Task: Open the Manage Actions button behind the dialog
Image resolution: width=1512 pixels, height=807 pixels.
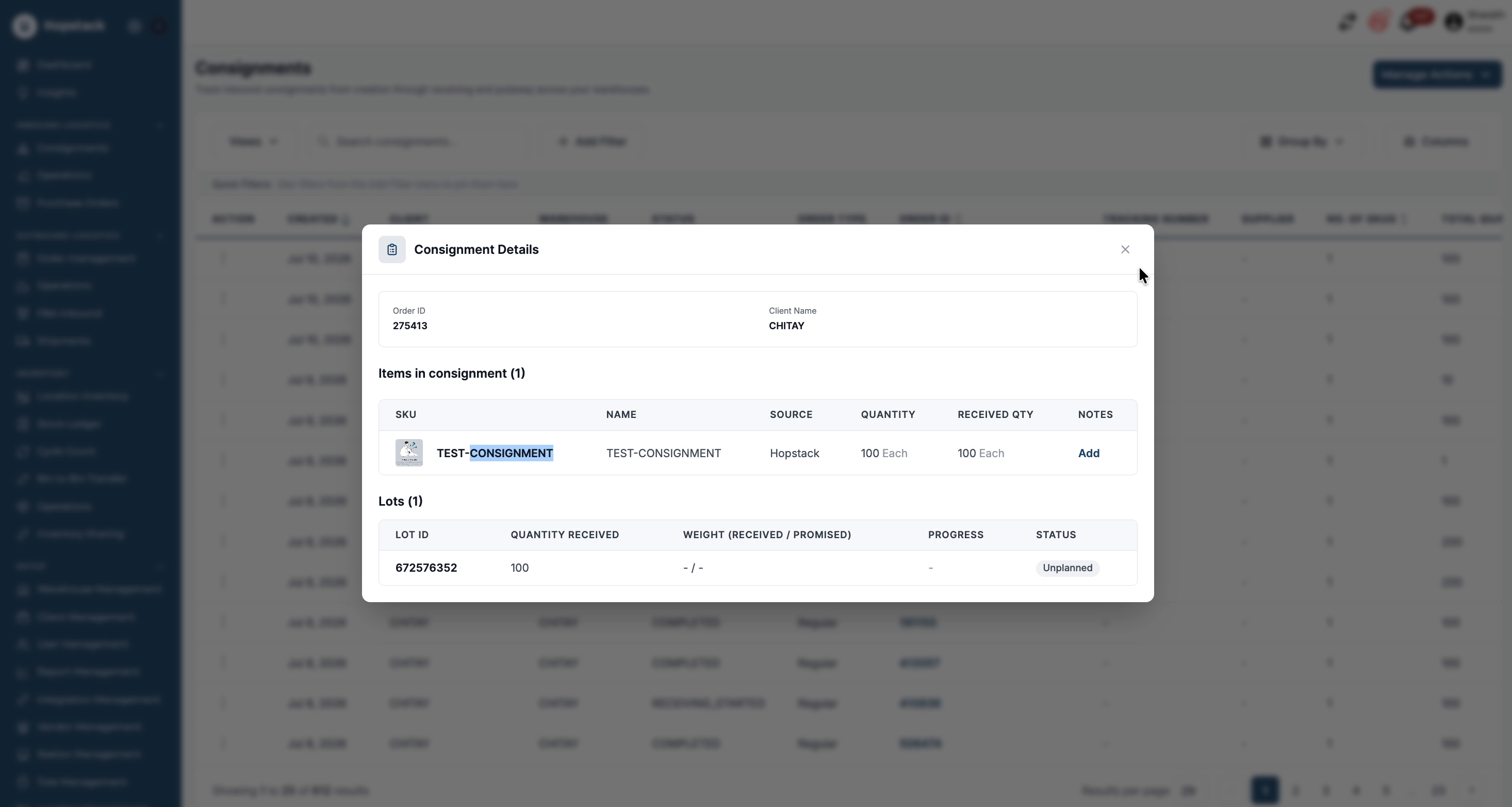Action: click(x=1437, y=75)
